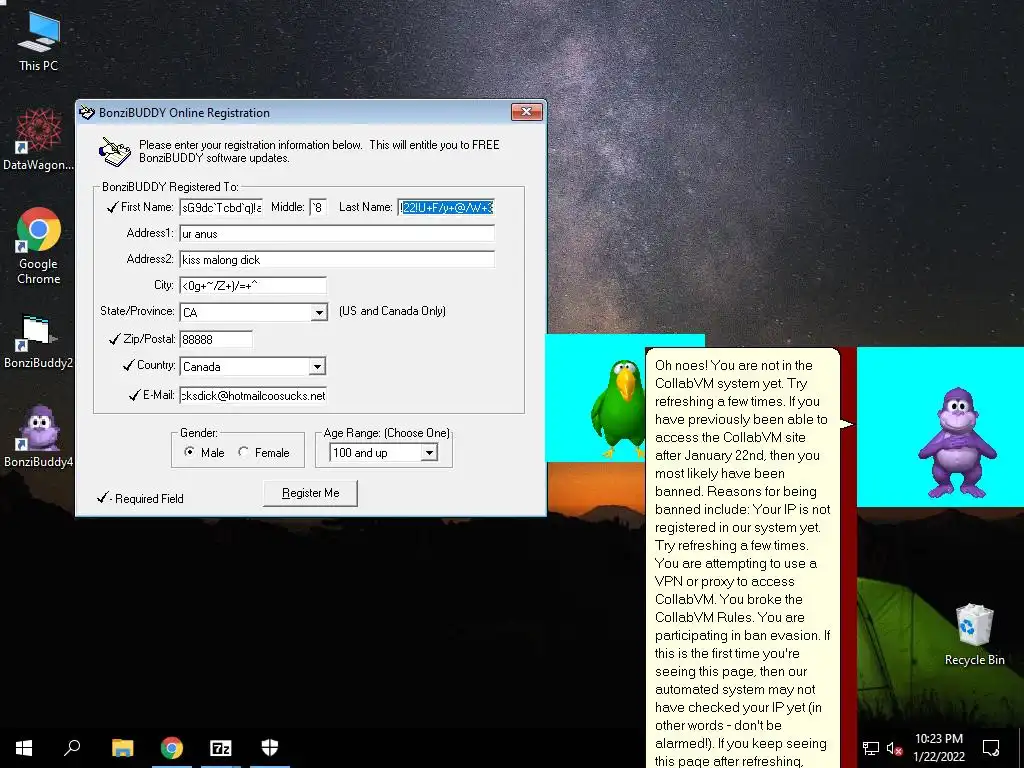Click the Zip/Postal field with 88888
Image resolution: width=1024 pixels, height=768 pixels.
[x=216, y=340]
